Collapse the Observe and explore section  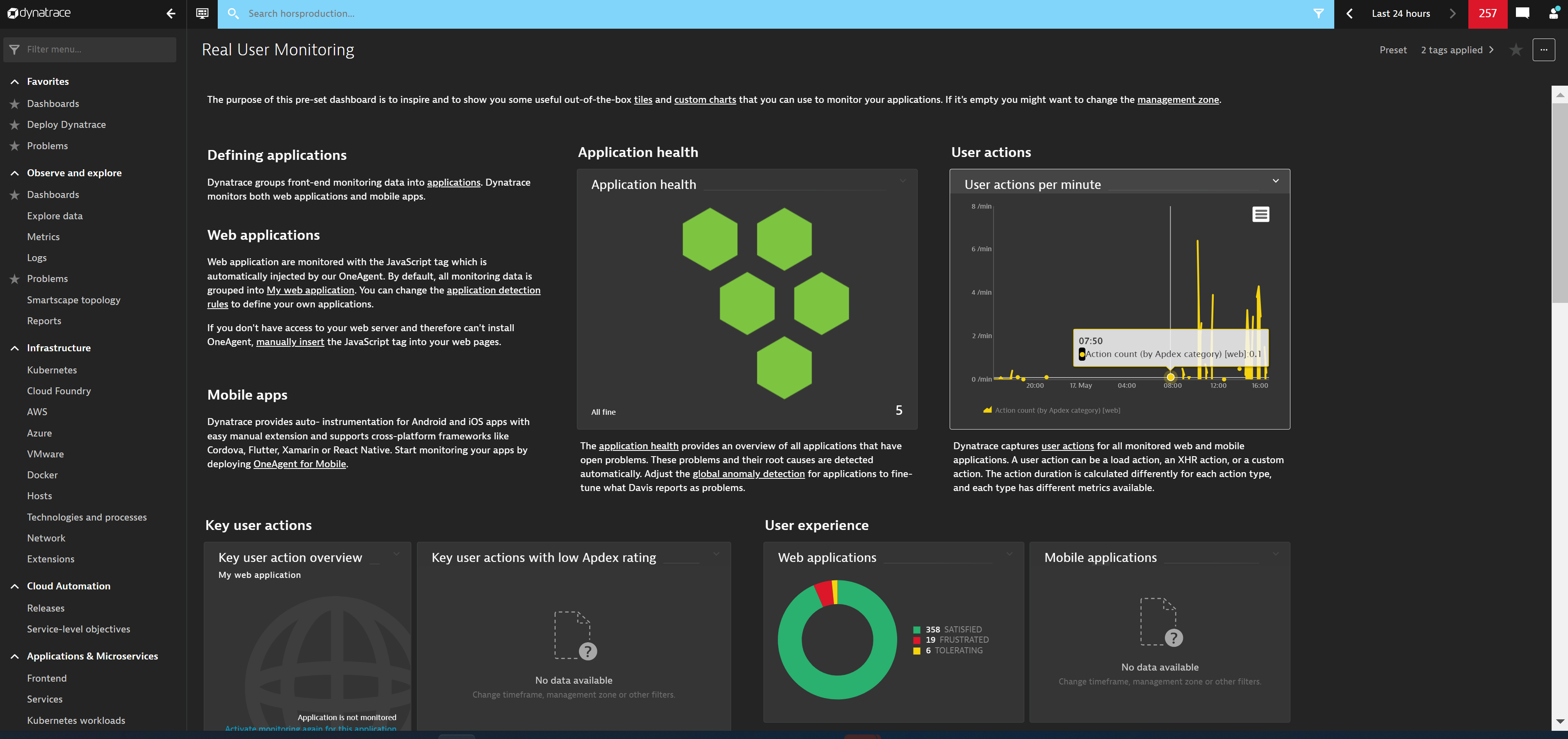point(14,173)
